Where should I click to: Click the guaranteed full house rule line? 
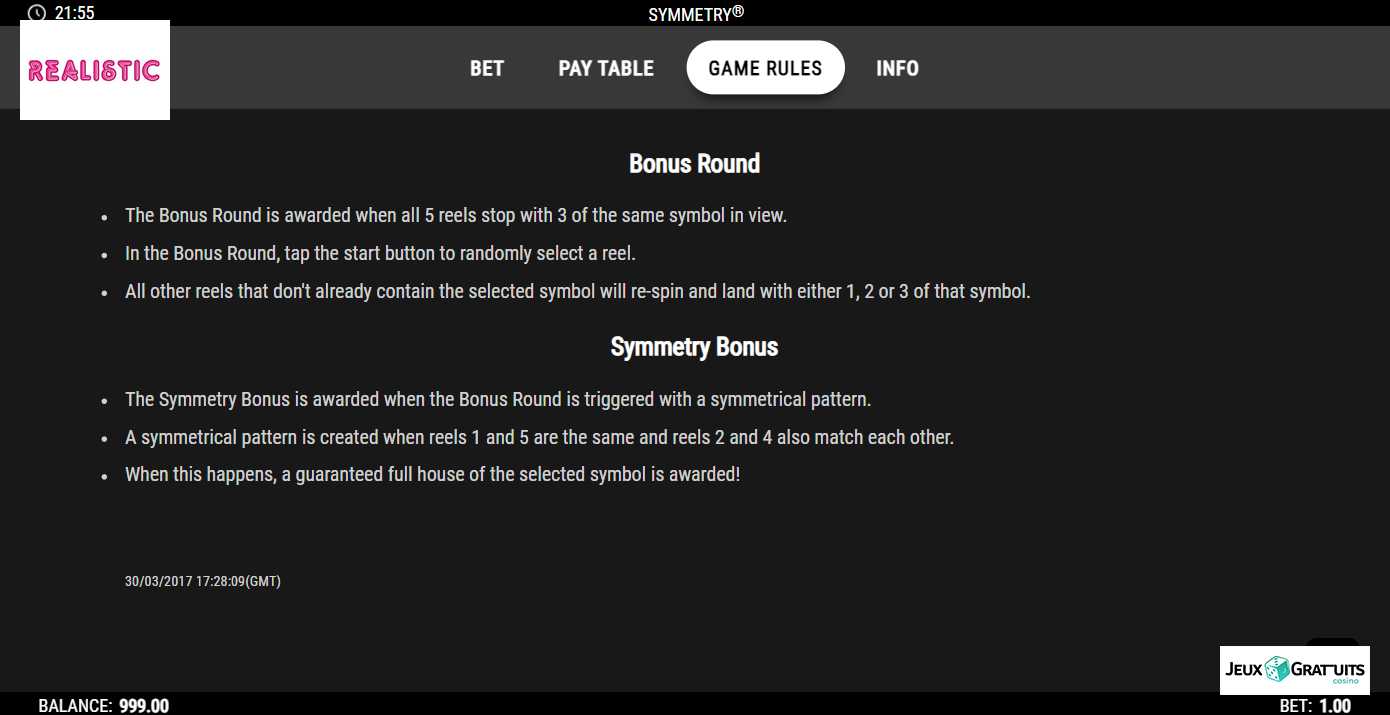click(x=432, y=474)
